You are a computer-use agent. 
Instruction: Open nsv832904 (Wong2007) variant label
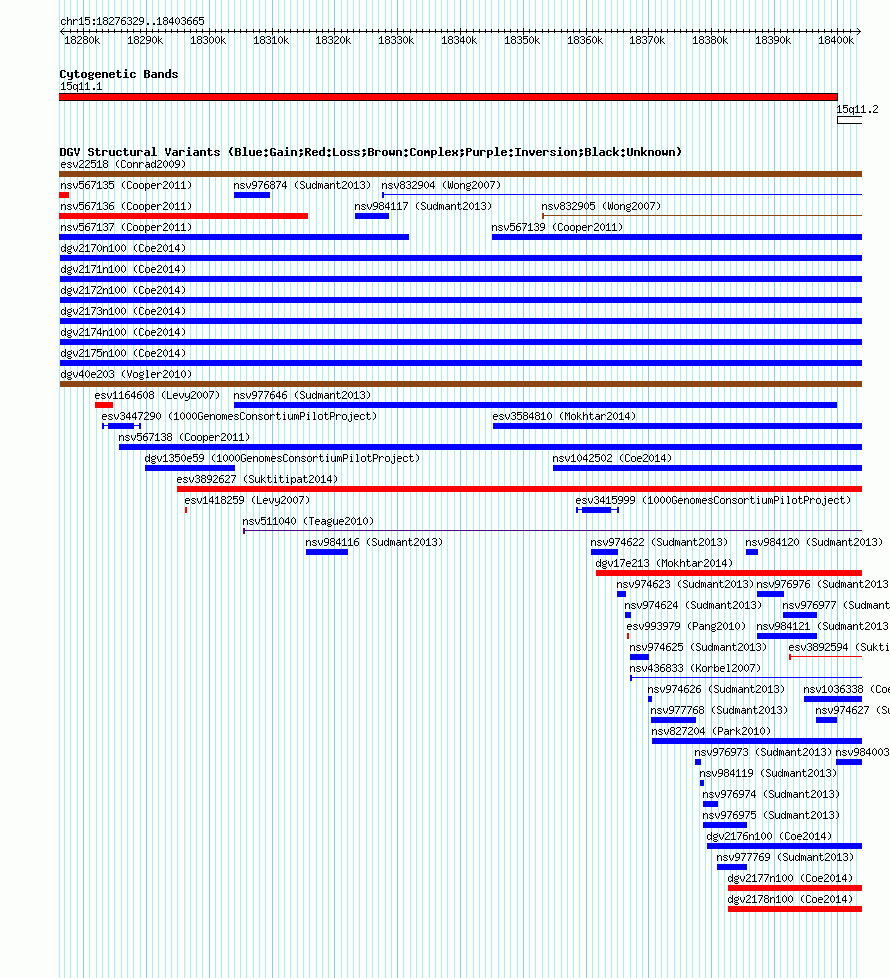(441, 185)
